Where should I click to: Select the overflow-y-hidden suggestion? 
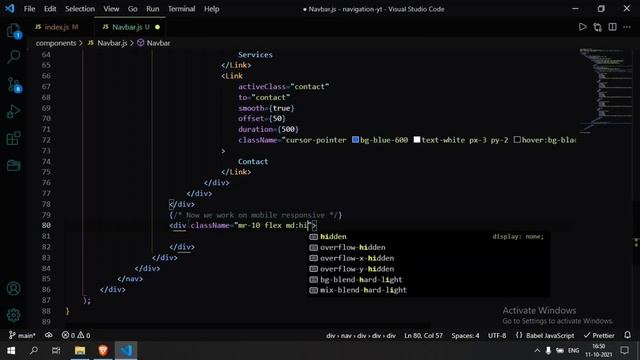pos(428,269)
